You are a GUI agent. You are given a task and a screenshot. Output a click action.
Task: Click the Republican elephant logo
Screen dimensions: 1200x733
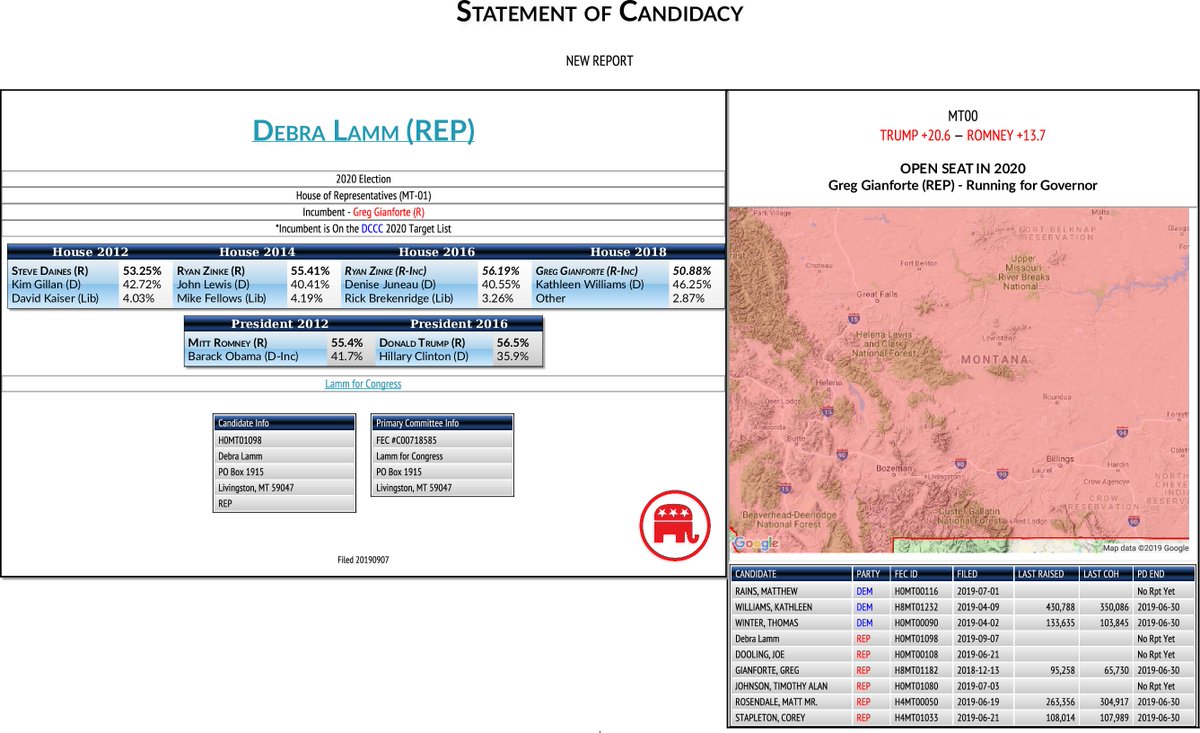(675, 525)
